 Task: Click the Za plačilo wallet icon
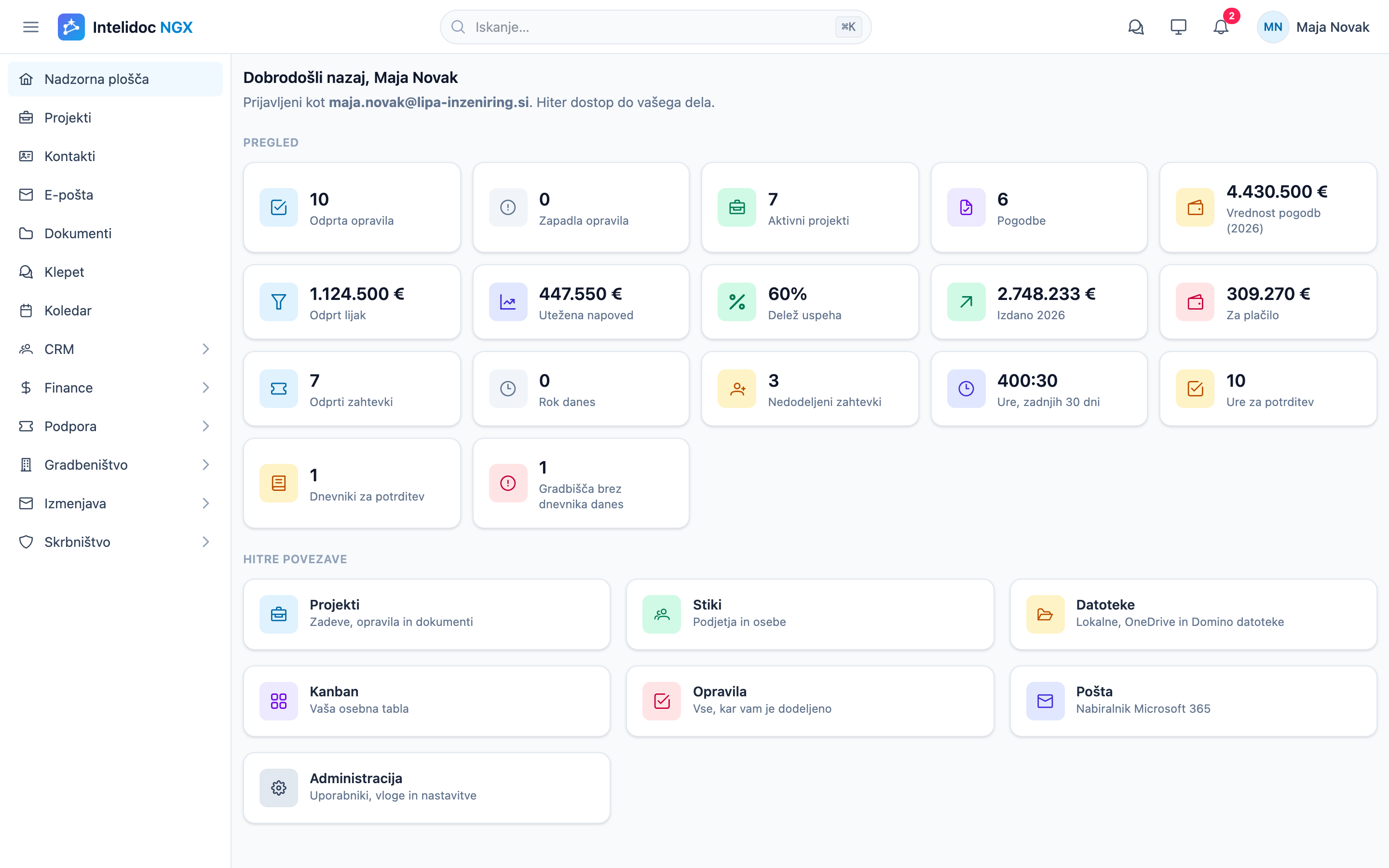(1195, 302)
